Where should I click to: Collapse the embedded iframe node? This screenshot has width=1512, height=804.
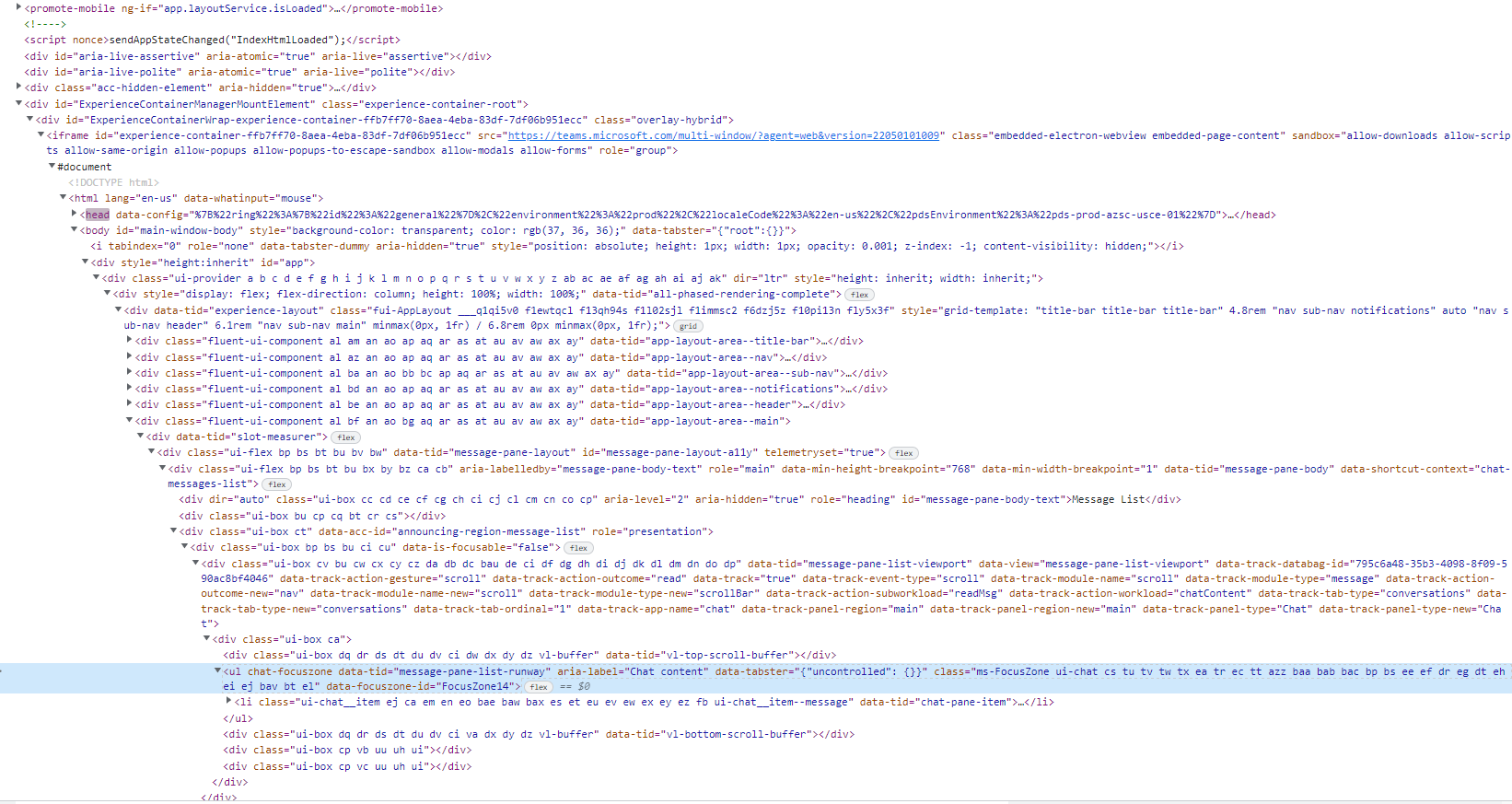coord(41,134)
